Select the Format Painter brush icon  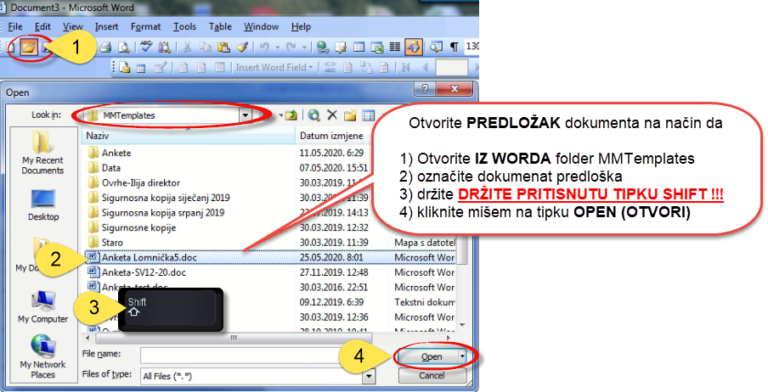242,47
